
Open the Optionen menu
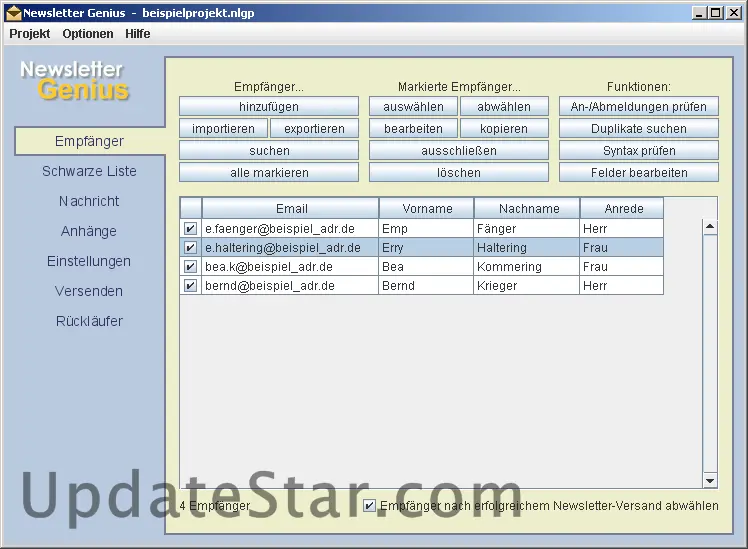coord(88,34)
